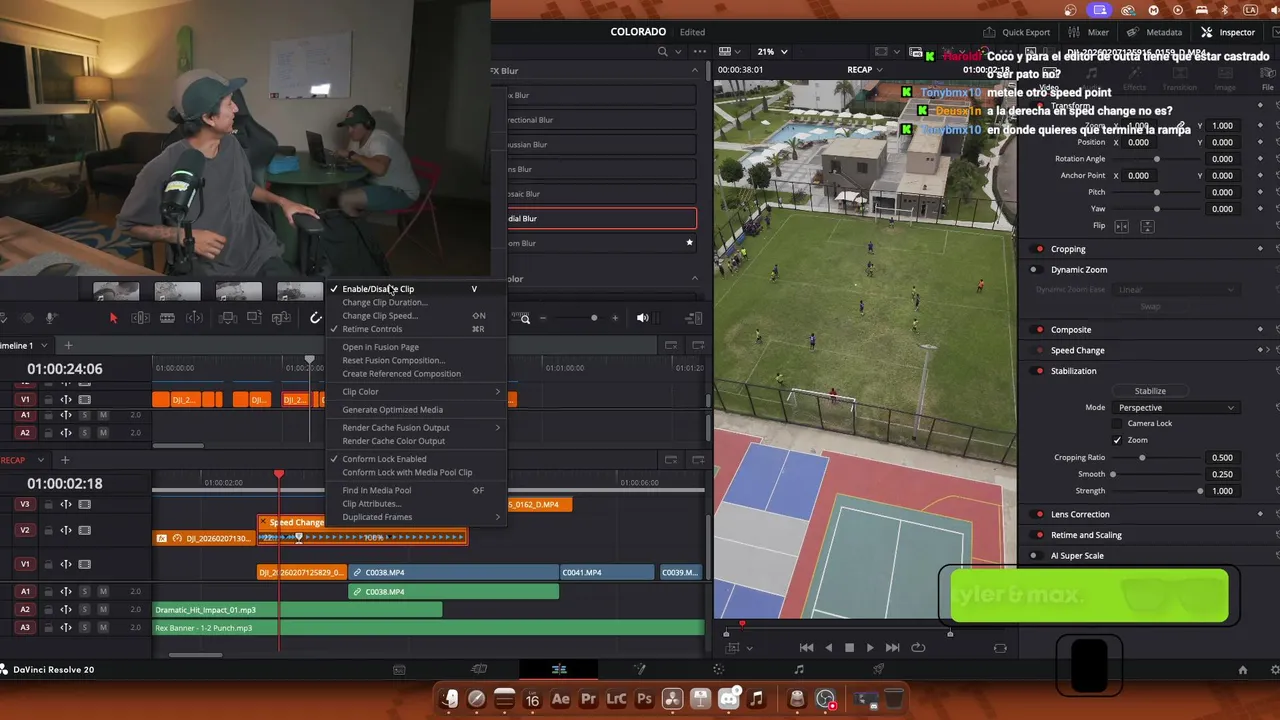The image size is (1280, 720).
Task: Mute RECAP audio track A3
Action: point(103,627)
